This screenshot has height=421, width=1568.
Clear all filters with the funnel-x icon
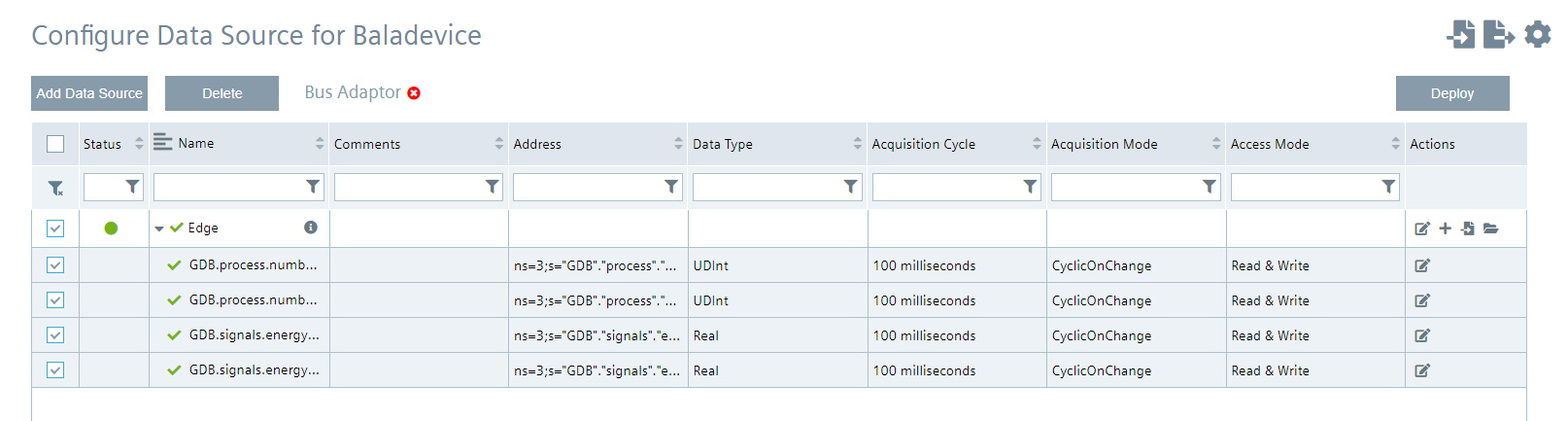(55, 188)
